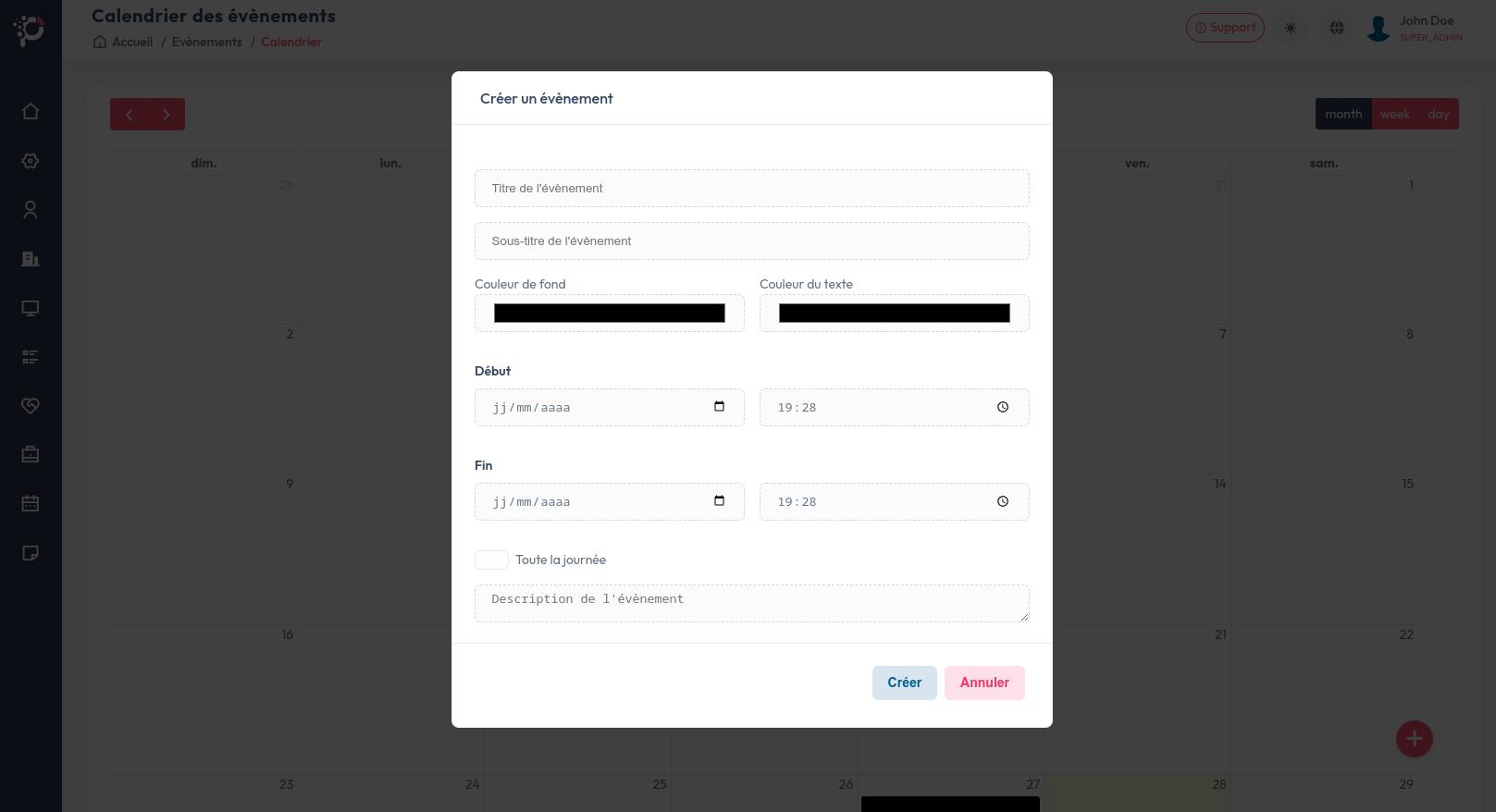The width and height of the screenshot is (1496, 812).
Task: Switch calendar to day view
Action: click(x=1439, y=114)
